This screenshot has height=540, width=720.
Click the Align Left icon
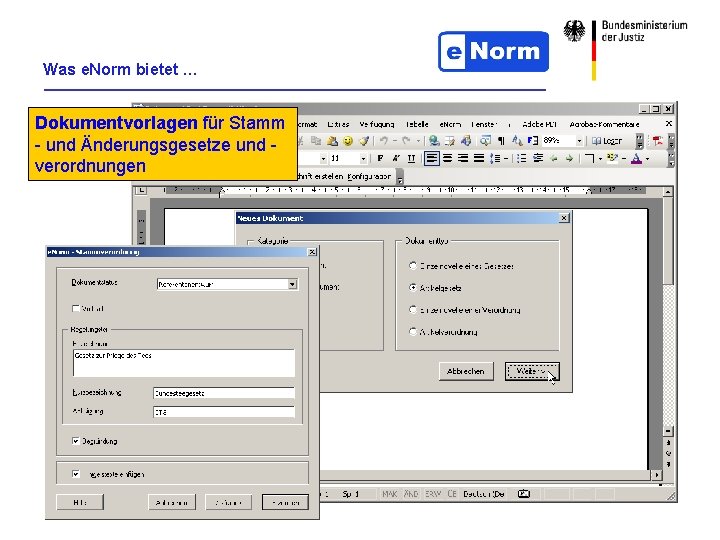[431, 158]
